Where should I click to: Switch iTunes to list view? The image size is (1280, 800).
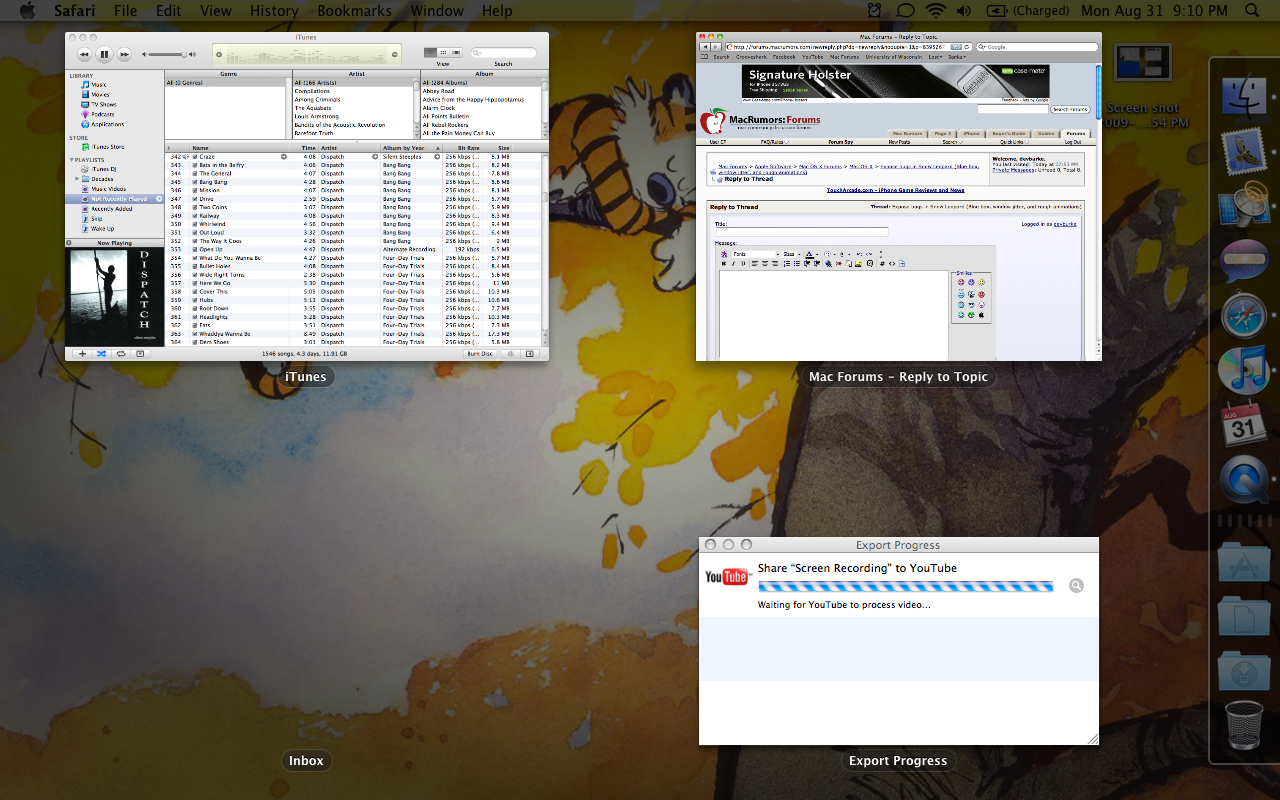click(431, 52)
